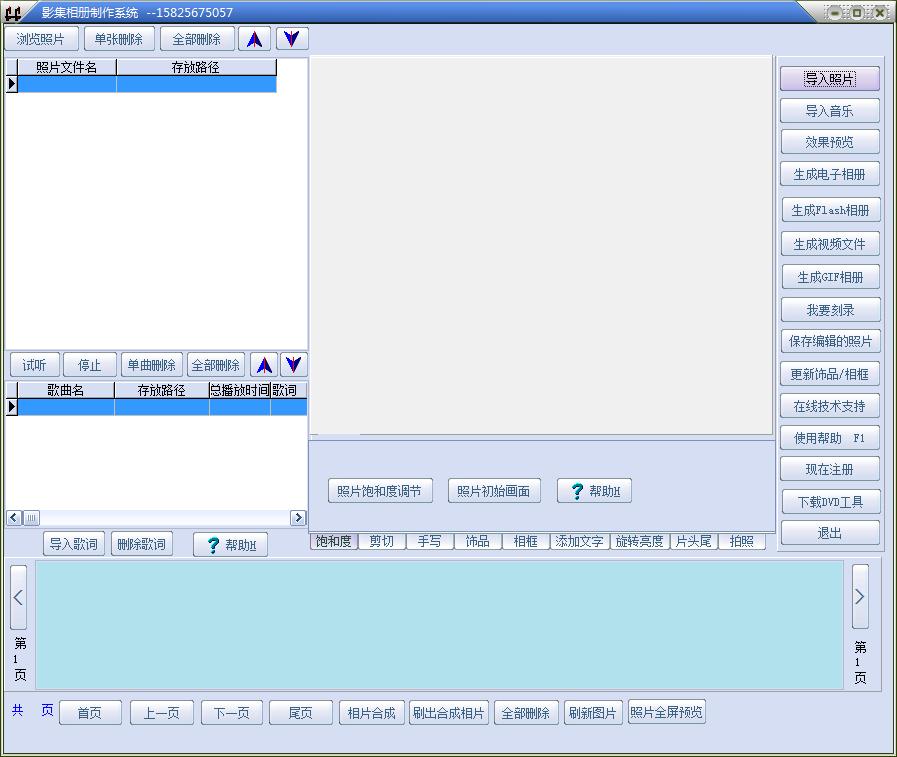The height and width of the screenshot is (757, 897).
Task: Click the 照片全屏预览 button
Action: (666, 712)
